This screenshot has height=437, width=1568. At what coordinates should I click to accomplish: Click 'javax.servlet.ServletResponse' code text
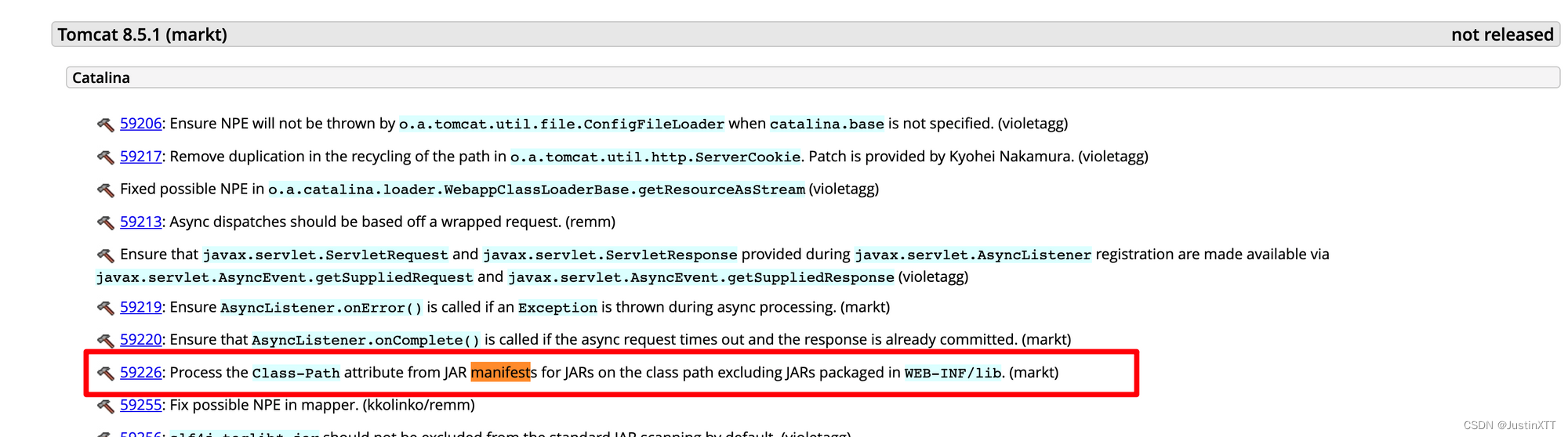click(610, 255)
